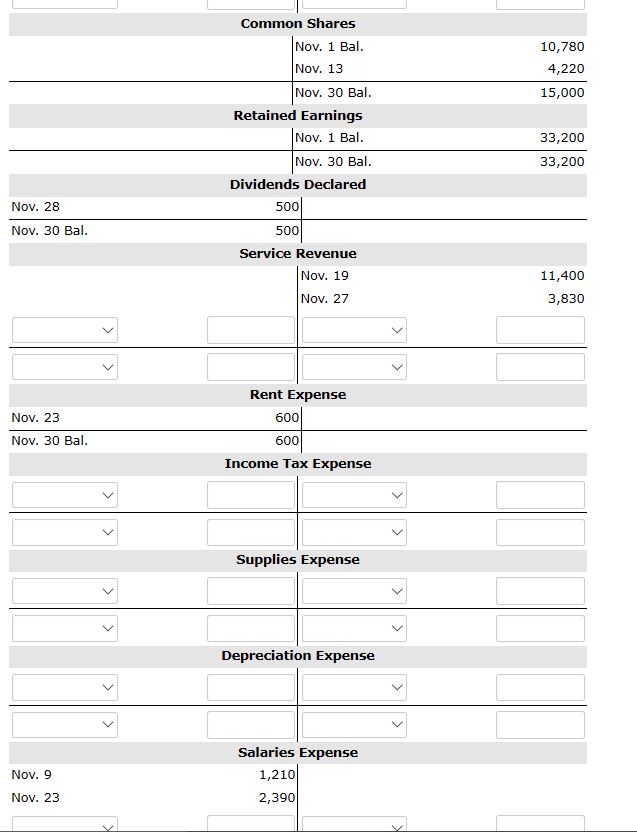
Task: Expand the first Income Tax Expense dropdown
Action: pos(65,494)
